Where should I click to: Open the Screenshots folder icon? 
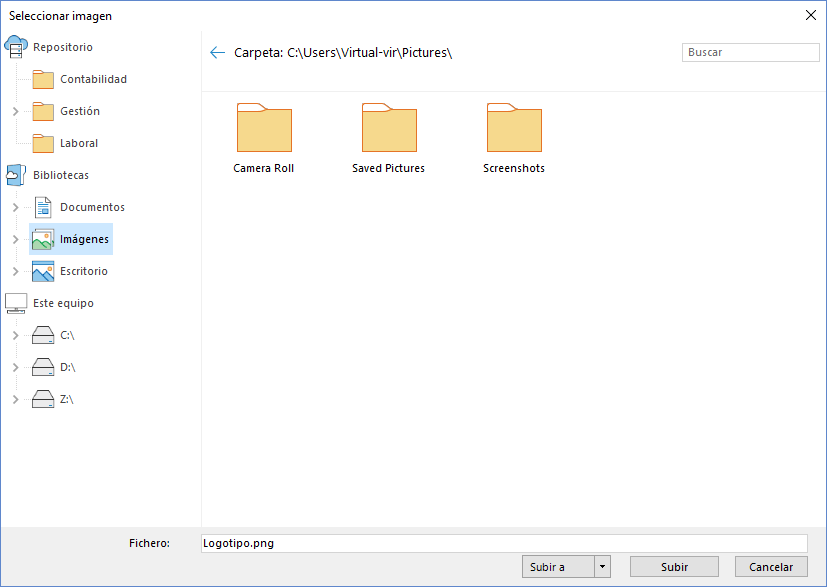pyautogui.click(x=514, y=128)
